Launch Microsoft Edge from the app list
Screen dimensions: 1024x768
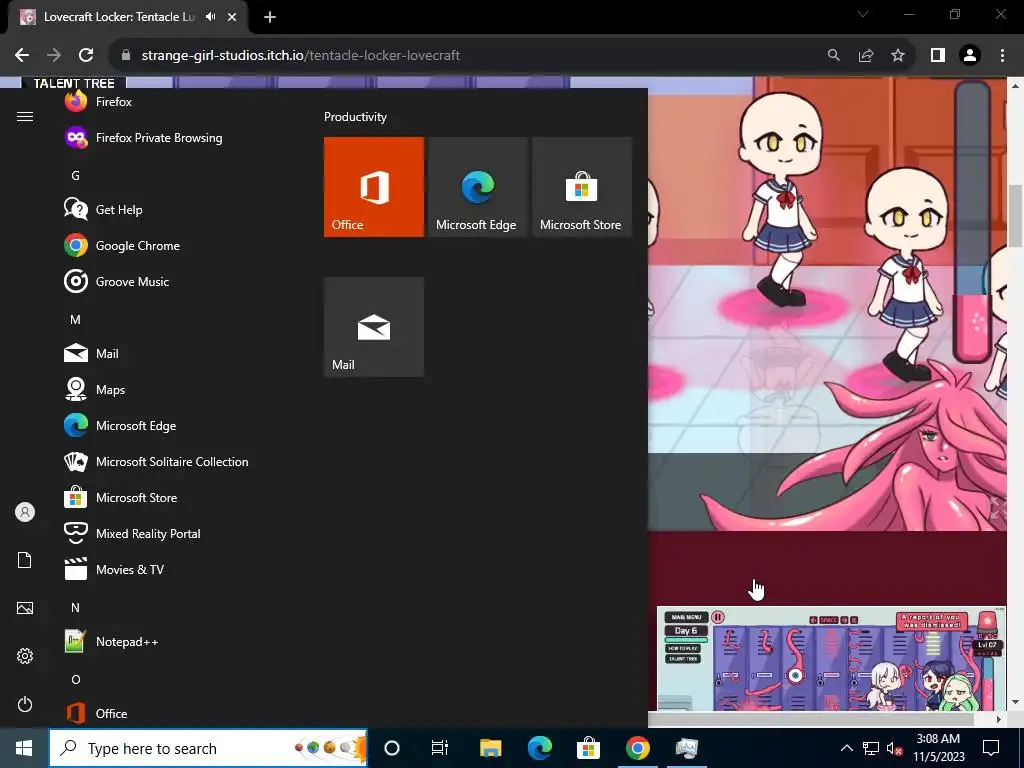120,426
